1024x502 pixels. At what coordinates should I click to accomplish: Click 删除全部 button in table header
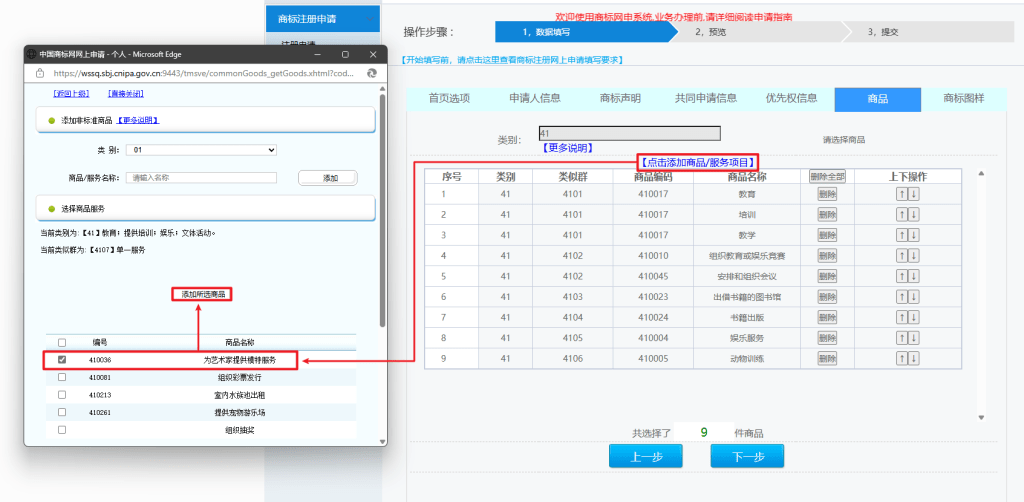[827, 176]
